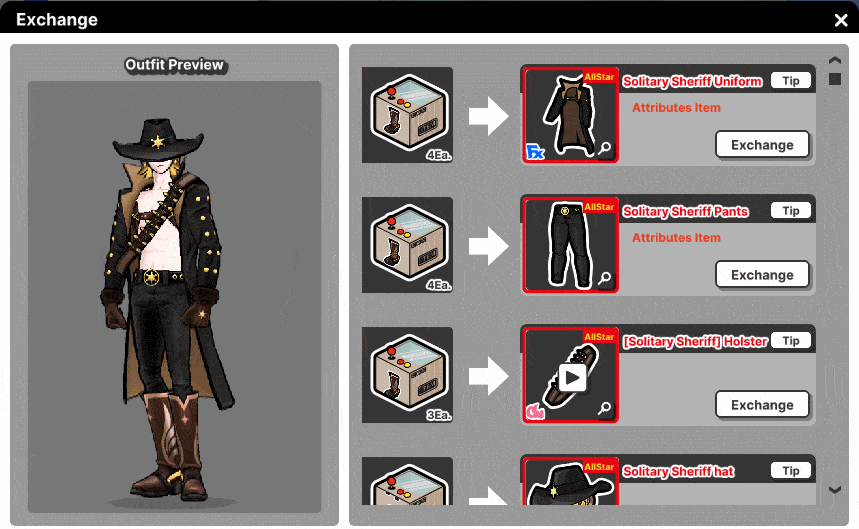The width and height of the screenshot is (859, 529).
Task: Play the Holster preview video
Action: [x=572, y=378]
